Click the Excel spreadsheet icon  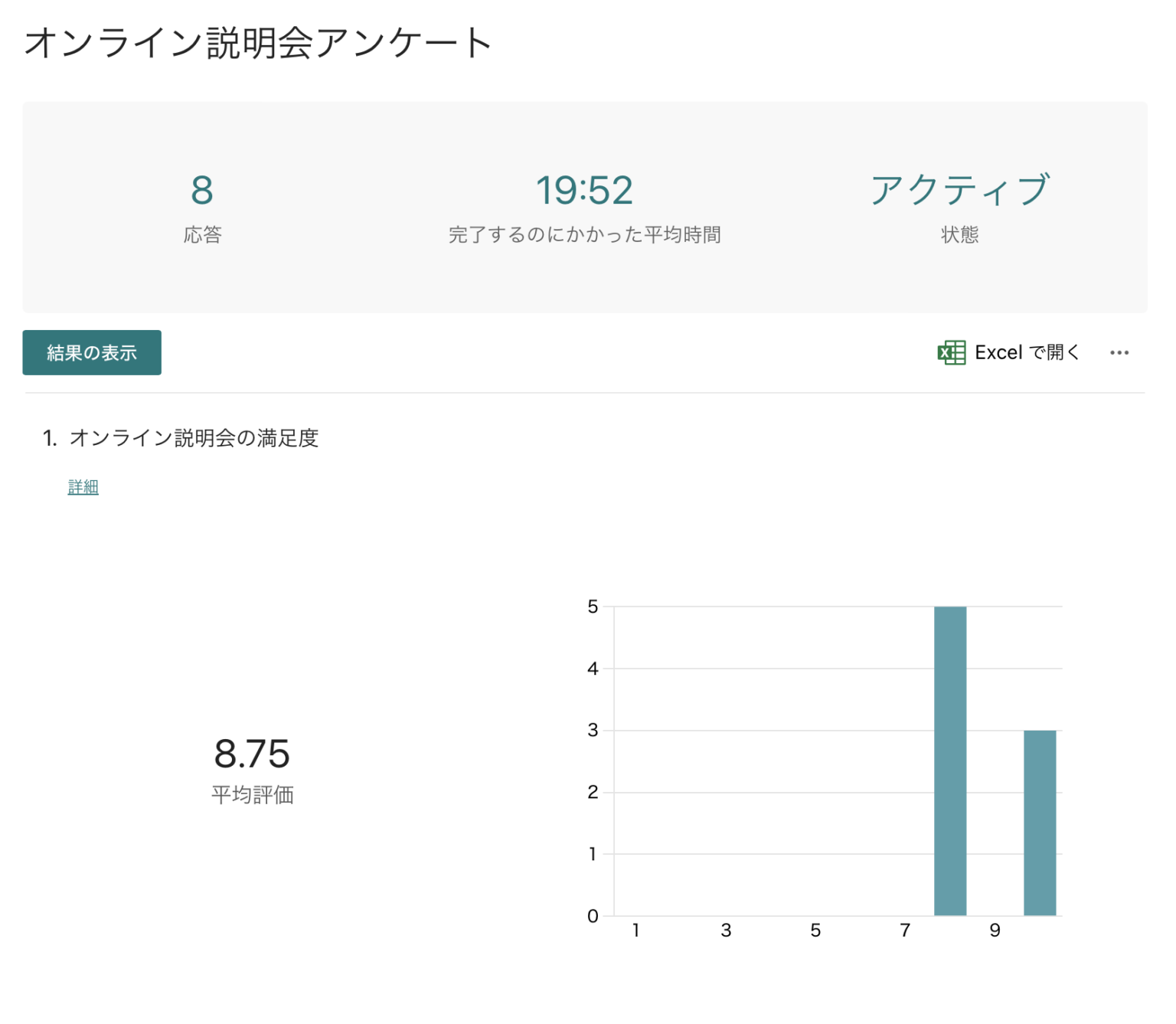pos(951,352)
